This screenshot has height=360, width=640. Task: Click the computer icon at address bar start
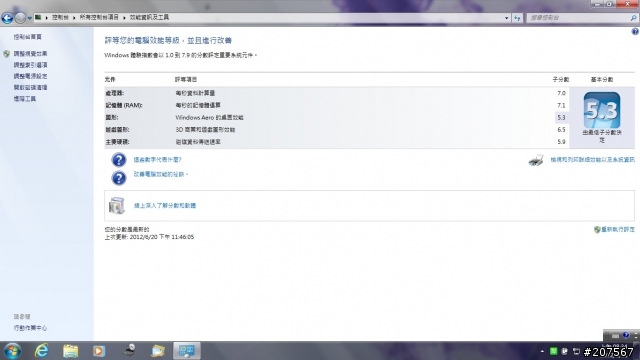point(38,18)
